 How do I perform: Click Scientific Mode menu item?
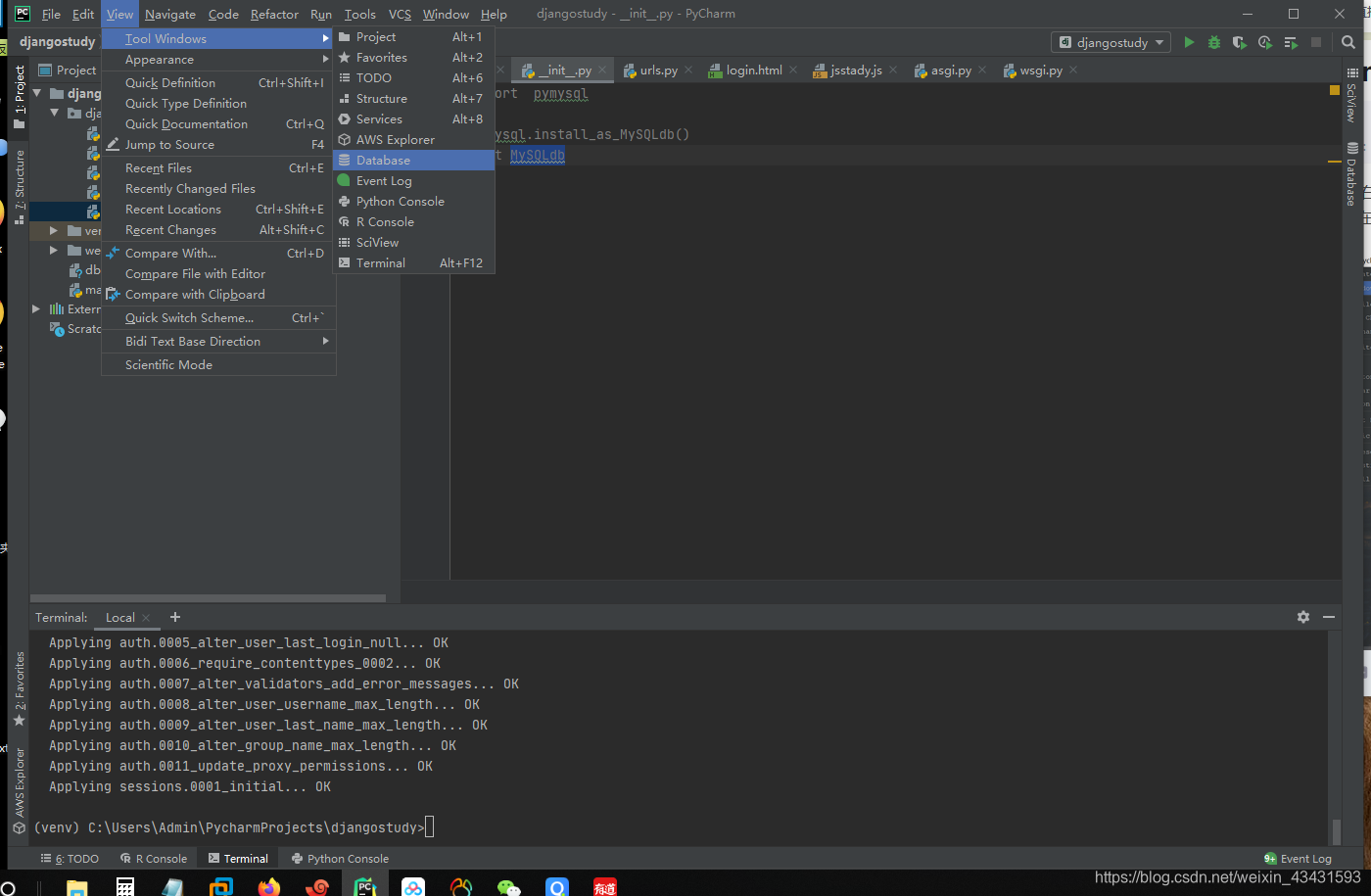[218, 364]
